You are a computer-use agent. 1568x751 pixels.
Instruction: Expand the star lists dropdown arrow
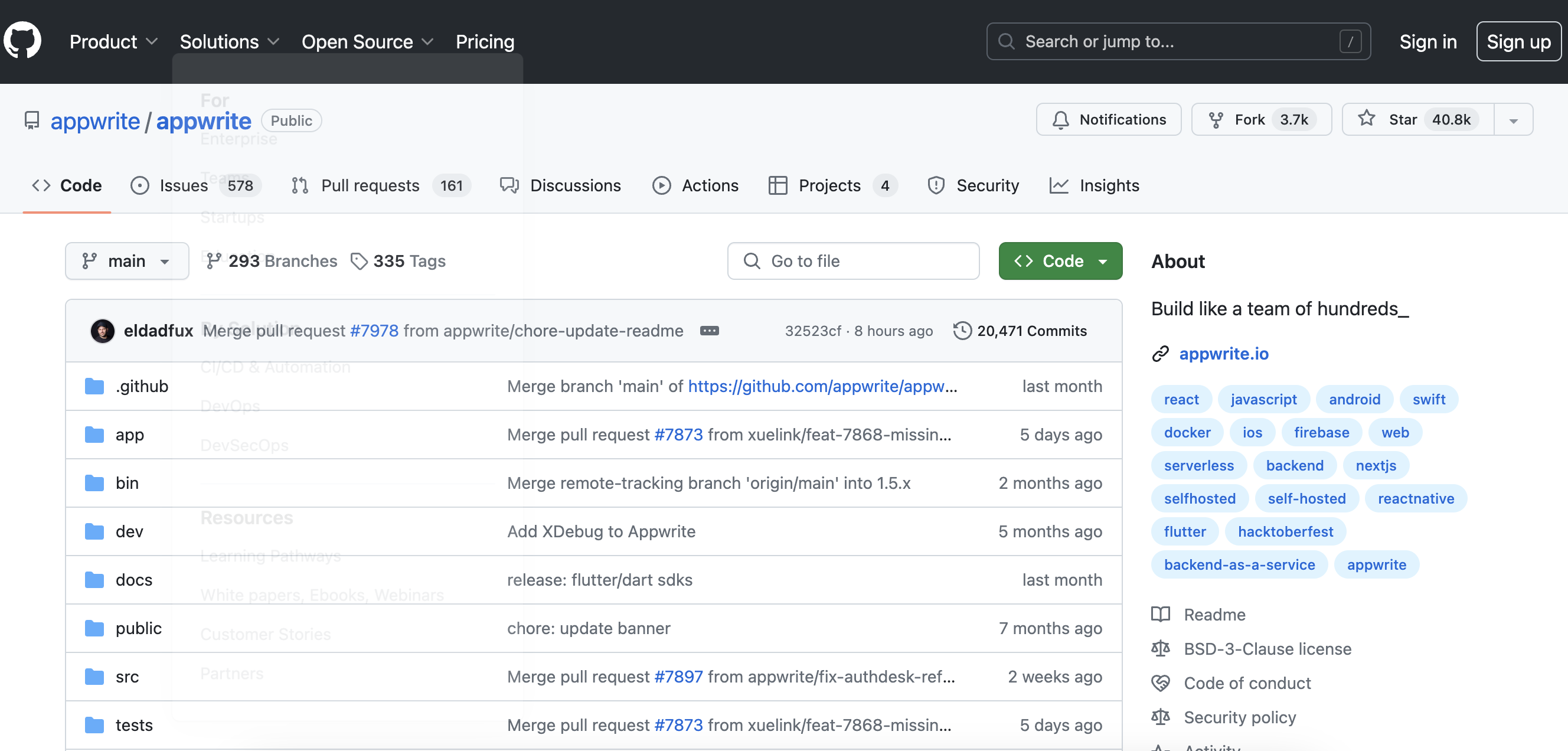1513,119
